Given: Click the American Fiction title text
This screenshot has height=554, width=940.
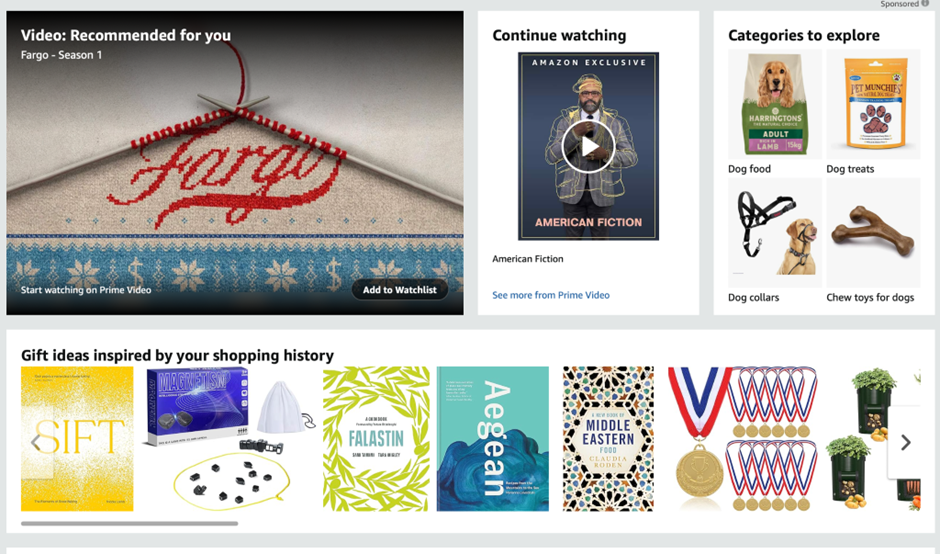Looking at the screenshot, I should [x=528, y=259].
